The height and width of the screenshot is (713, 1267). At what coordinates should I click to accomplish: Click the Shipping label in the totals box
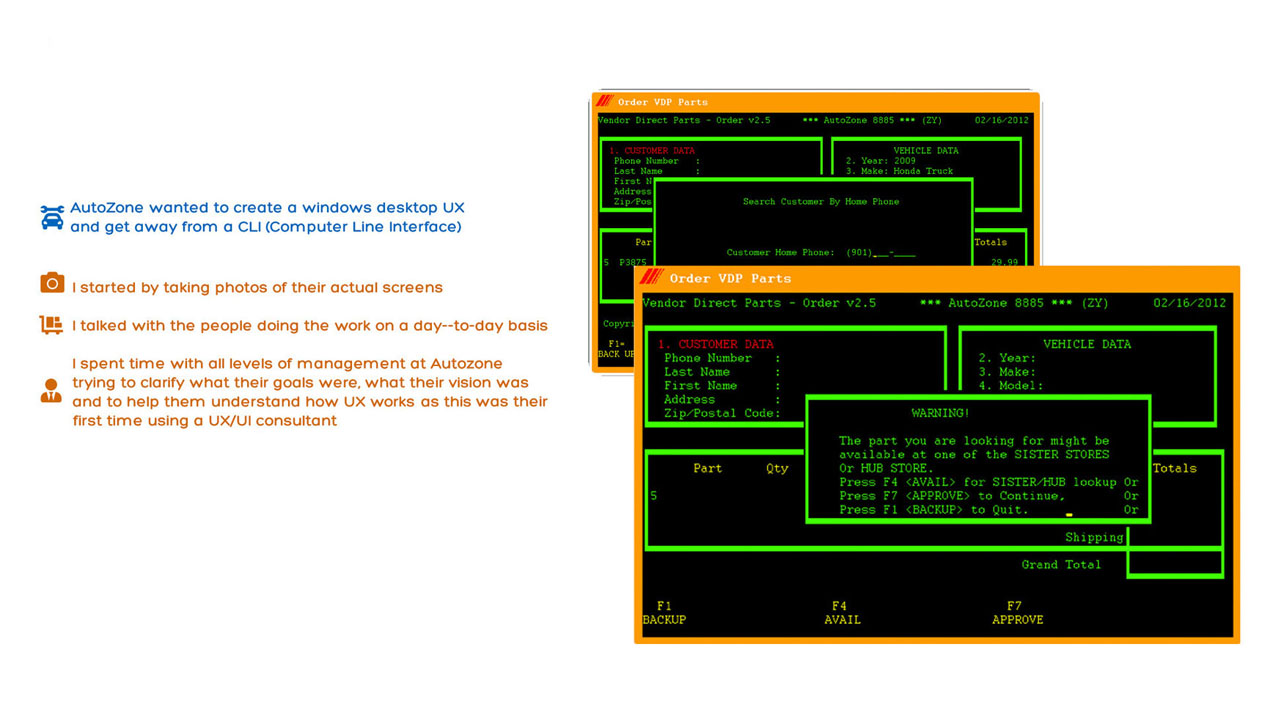pos(1093,538)
